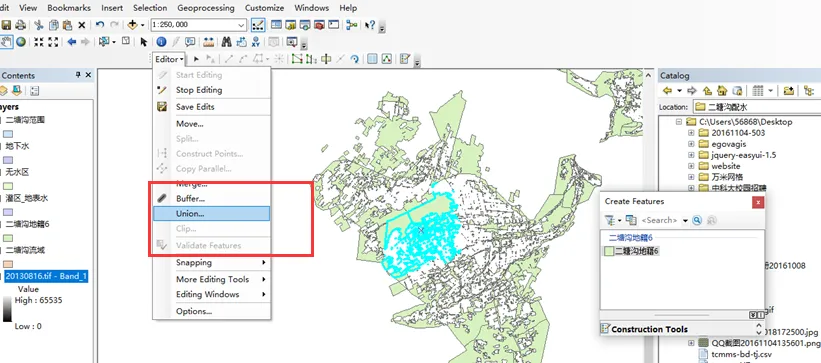This screenshot has height=363, width=821.
Task: Click the orange symbol swatch under 二塘沟流域
Action: tap(9, 264)
